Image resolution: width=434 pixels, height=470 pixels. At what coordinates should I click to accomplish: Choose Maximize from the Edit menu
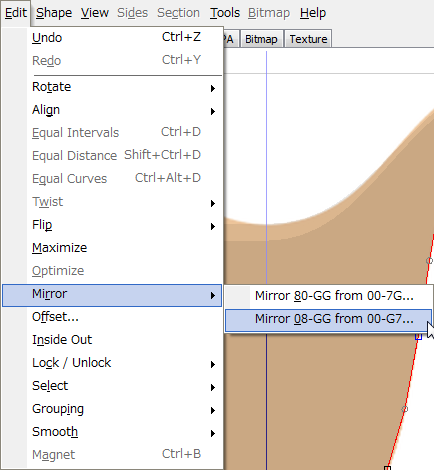[x=112, y=248]
